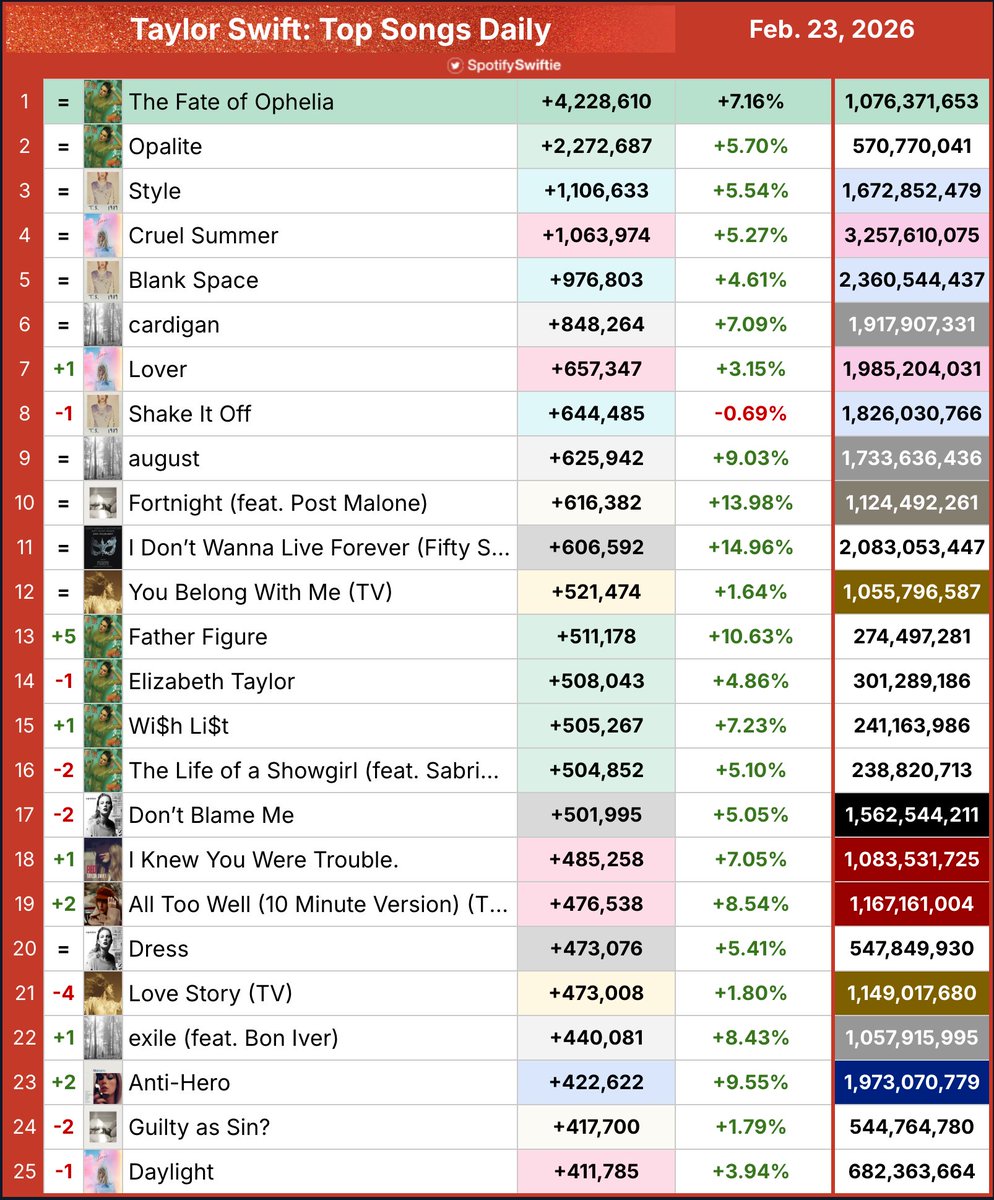
Task: Click total streams '3,257,610,075'
Action: point(912,236)
